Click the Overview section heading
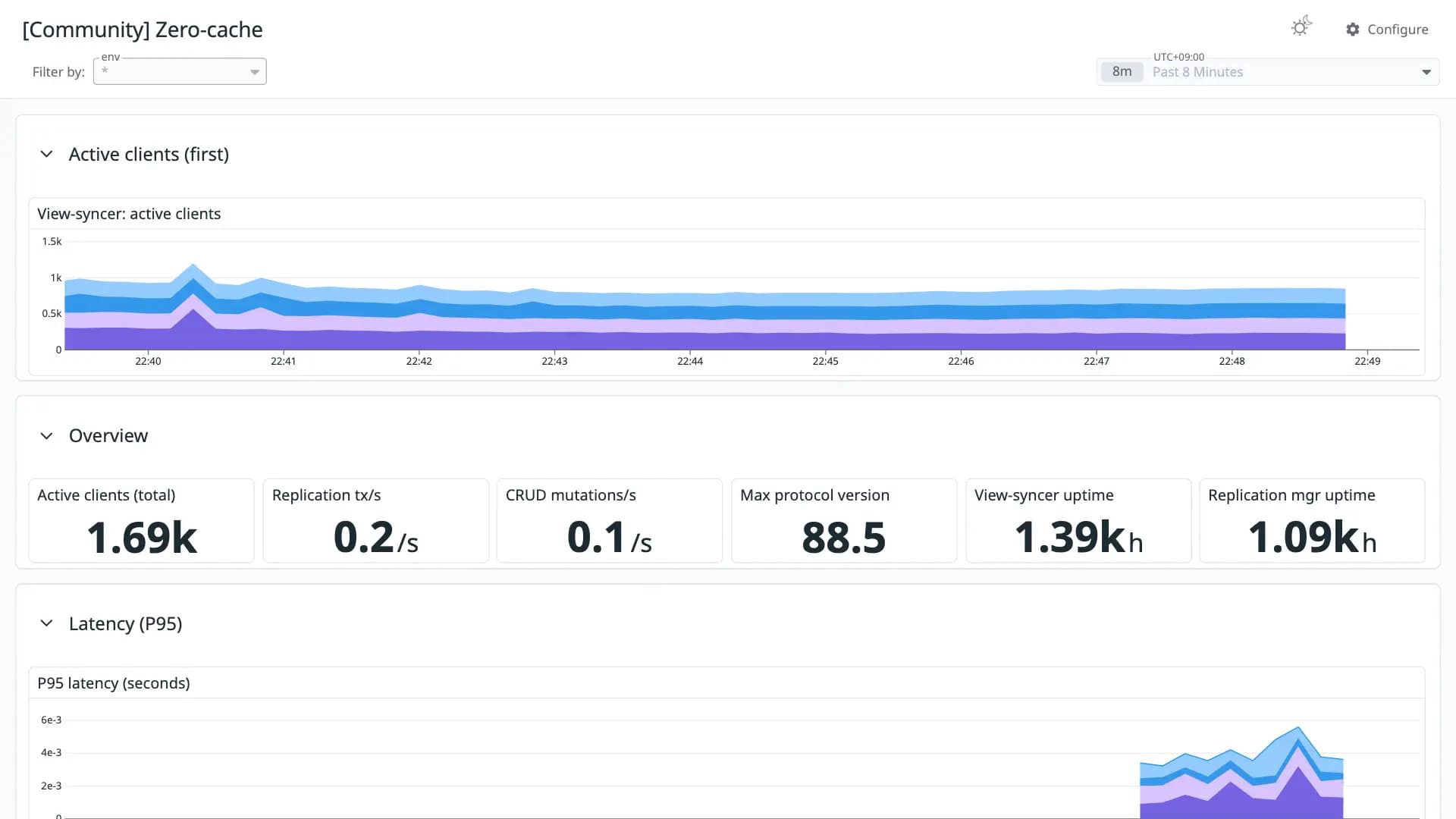1456x819 pixels. point(108,436)
